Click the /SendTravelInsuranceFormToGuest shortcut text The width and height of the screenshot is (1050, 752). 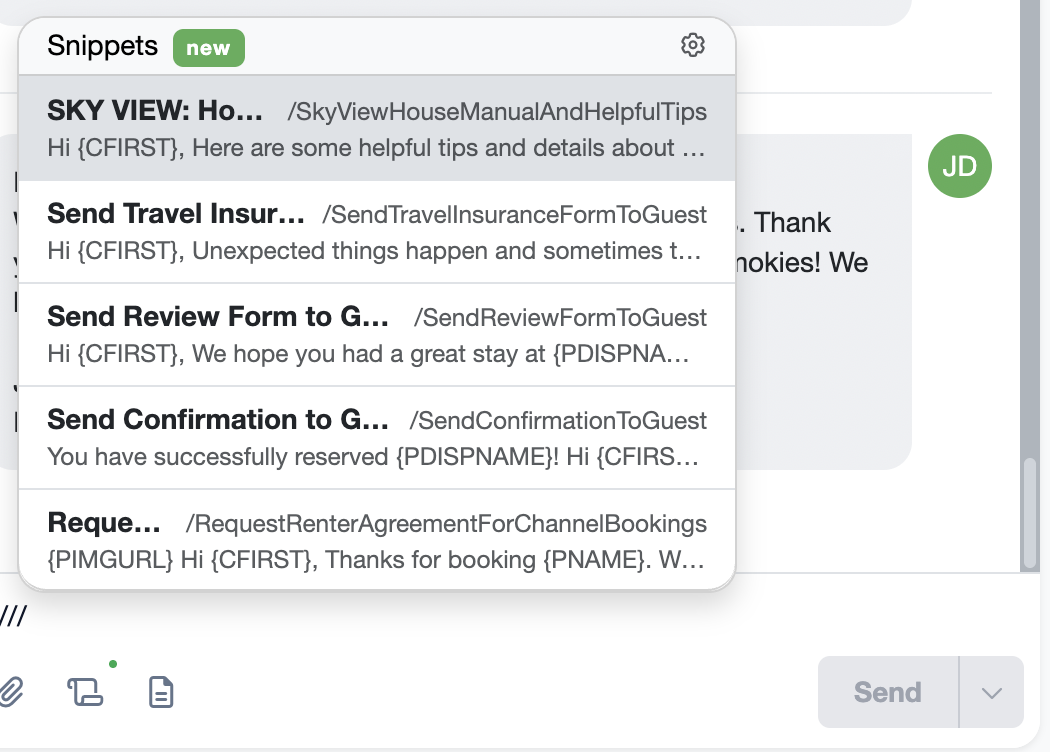click(x=514, y=214)
